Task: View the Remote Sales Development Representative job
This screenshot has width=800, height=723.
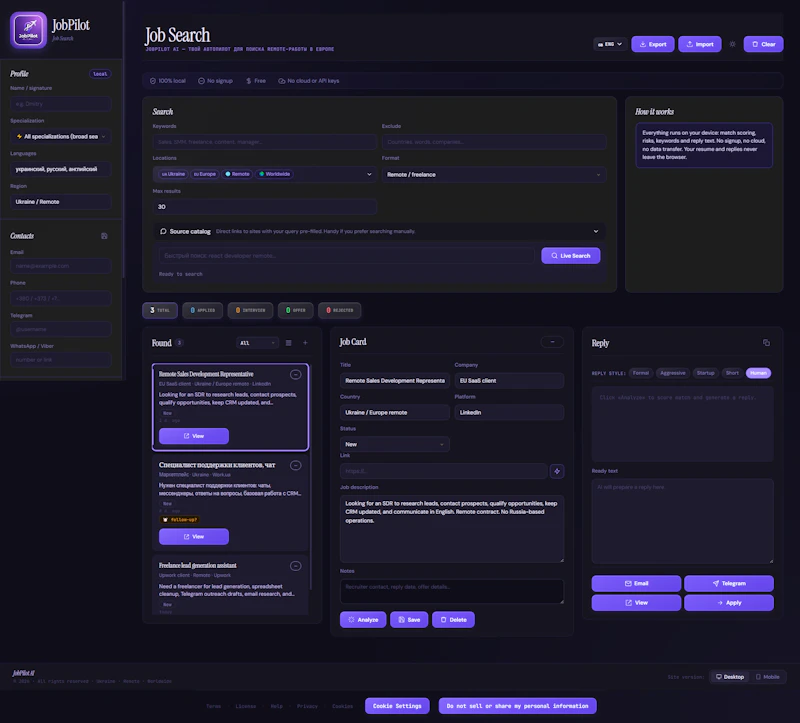Action: pyautogui.click(x=194, y=436)
